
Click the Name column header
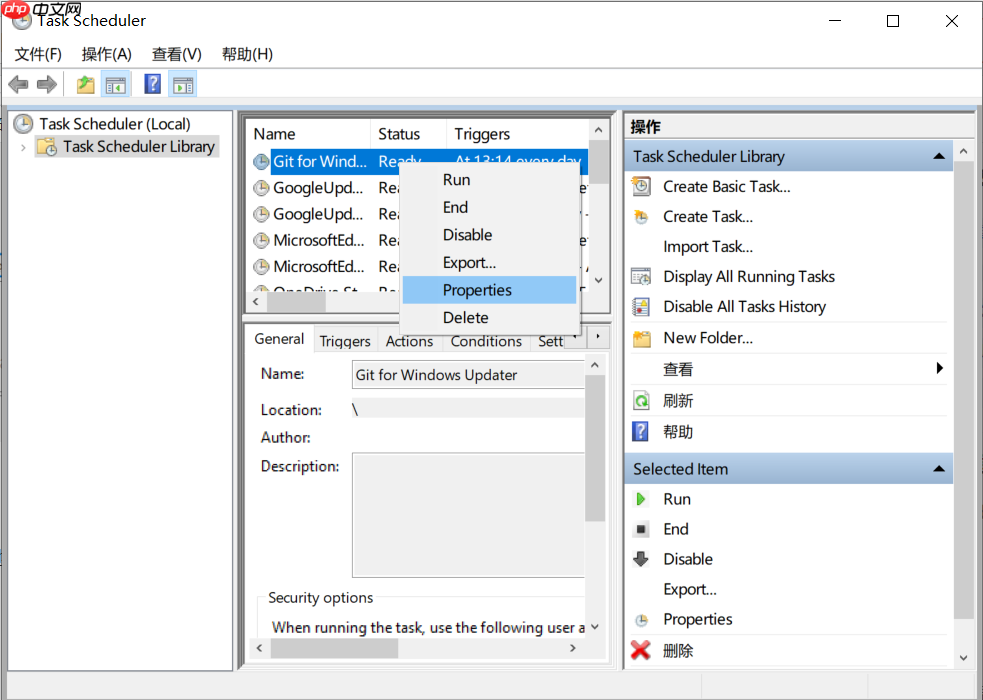click(309, 134)
